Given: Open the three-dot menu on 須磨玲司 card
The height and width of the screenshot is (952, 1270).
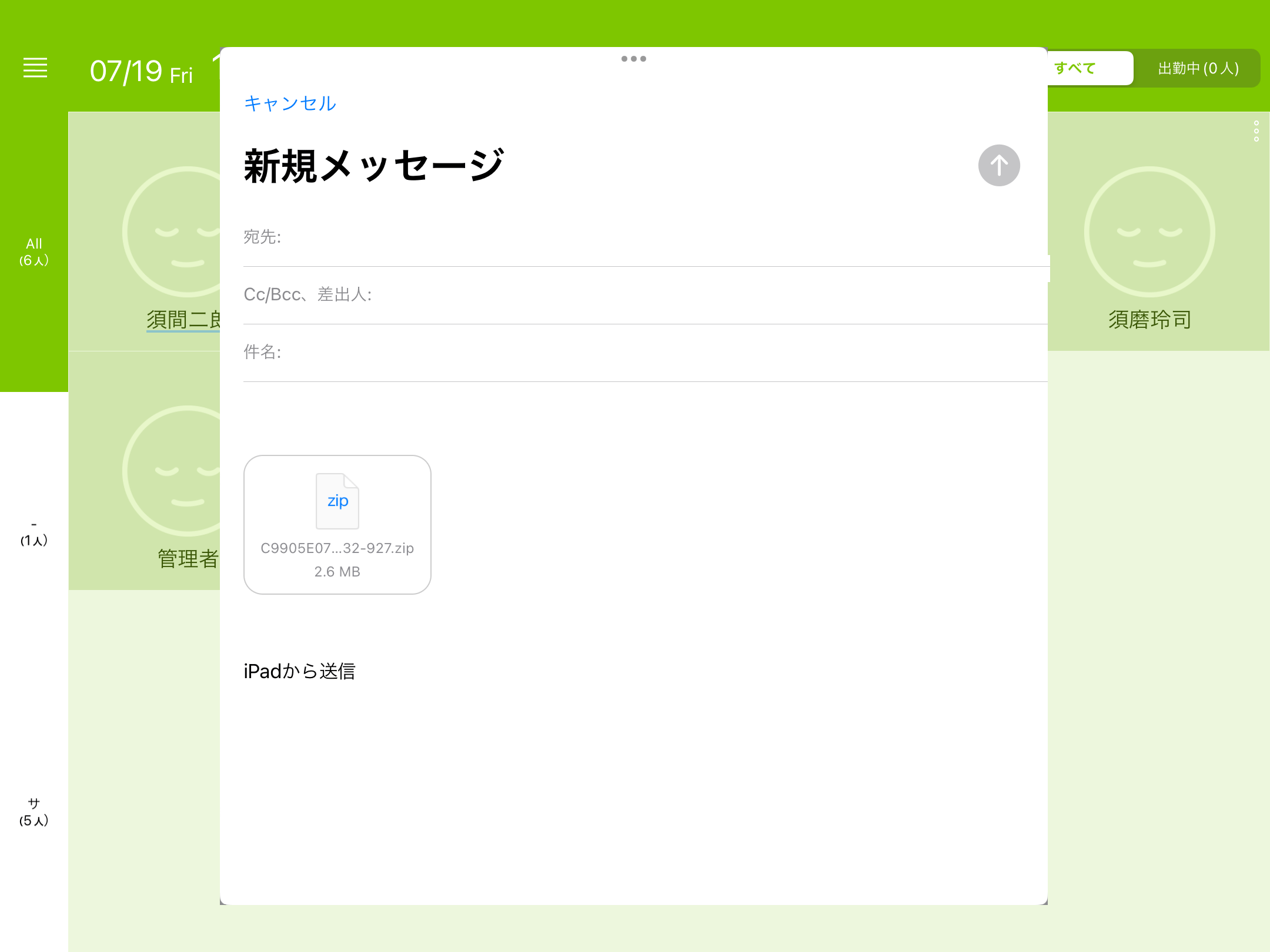Looking at the screenshot, I should [1256, 132].
